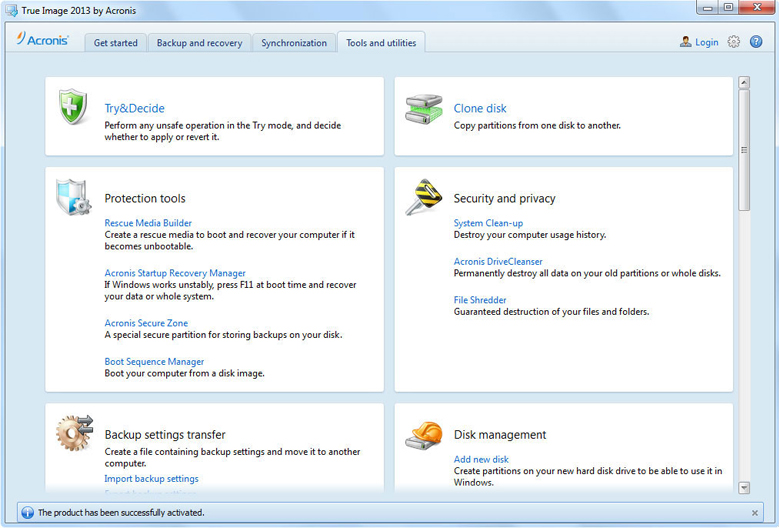Click the Disk management icon
Viewport: 779px width, 528px height.
pyautogui.click(x=424, y=435)
